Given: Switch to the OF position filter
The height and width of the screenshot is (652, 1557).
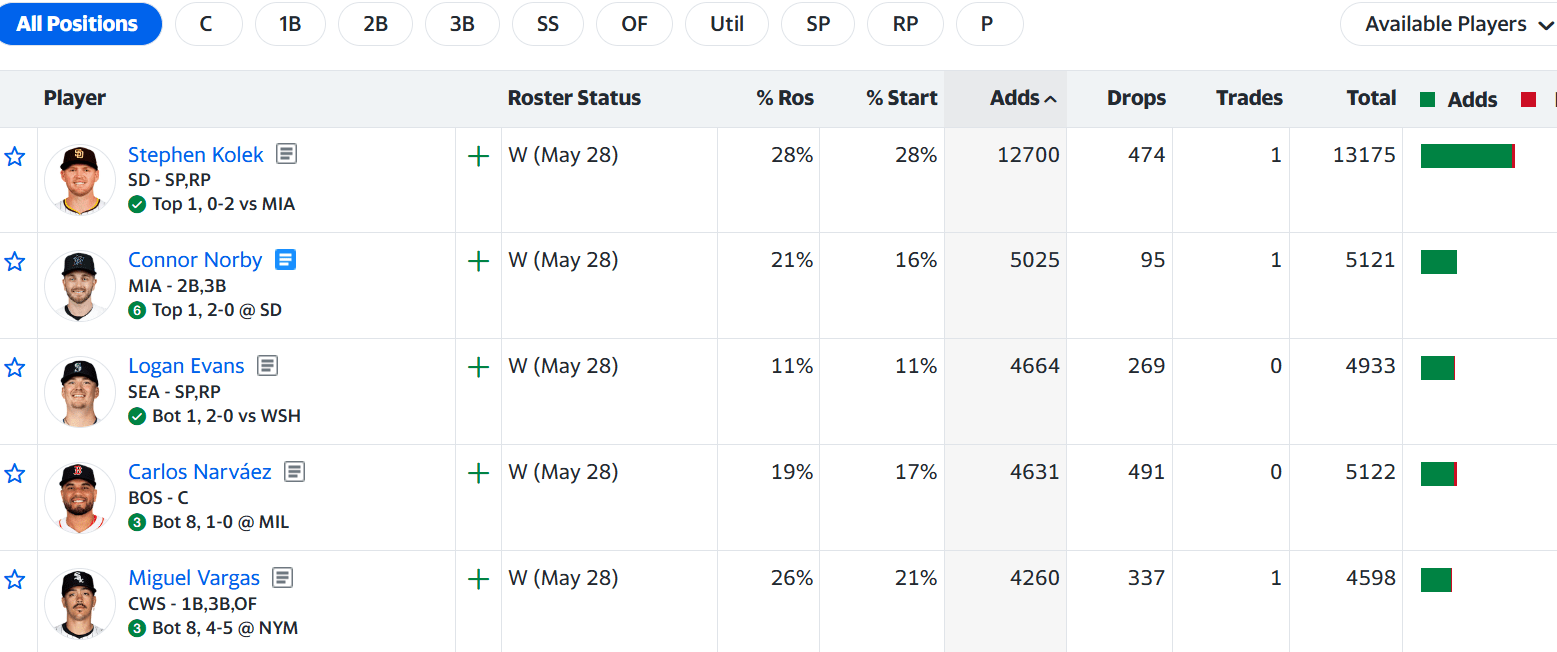Looking at the screenshot, I should pos(634,24).
